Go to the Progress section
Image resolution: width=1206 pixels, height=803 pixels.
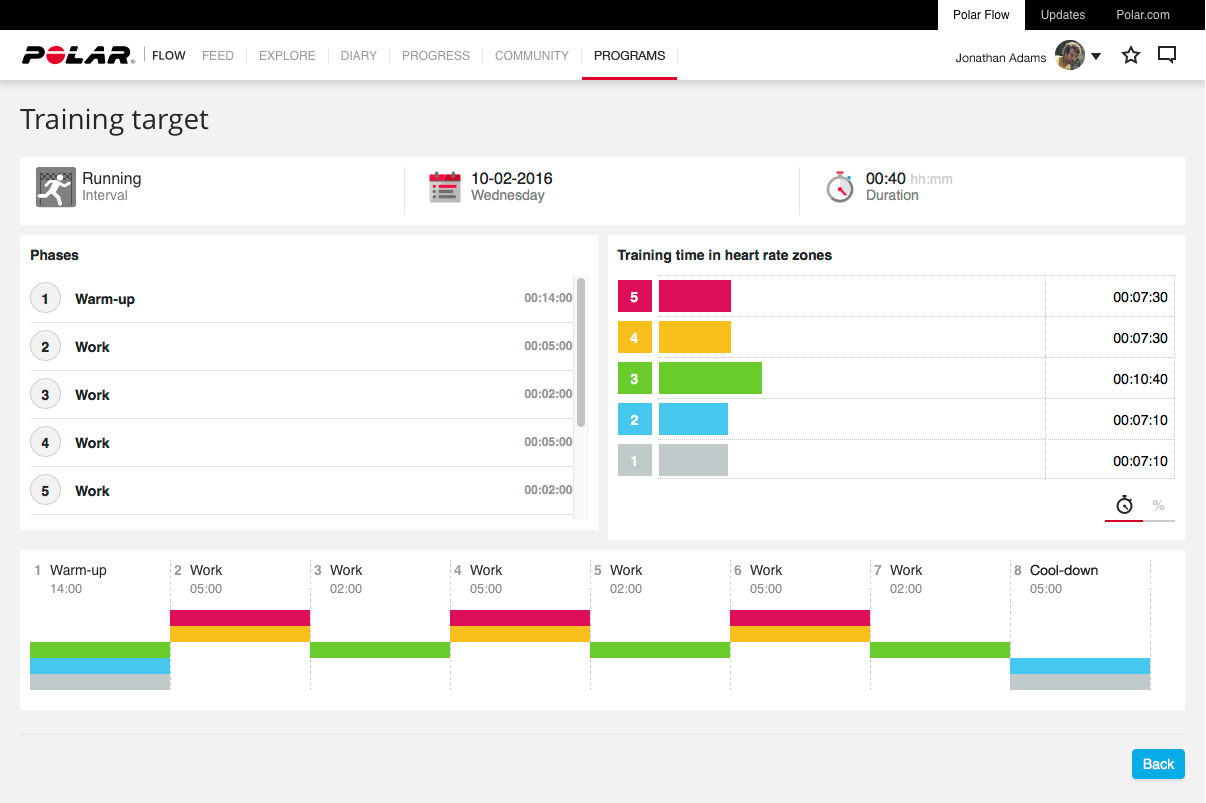coord(435,56)
